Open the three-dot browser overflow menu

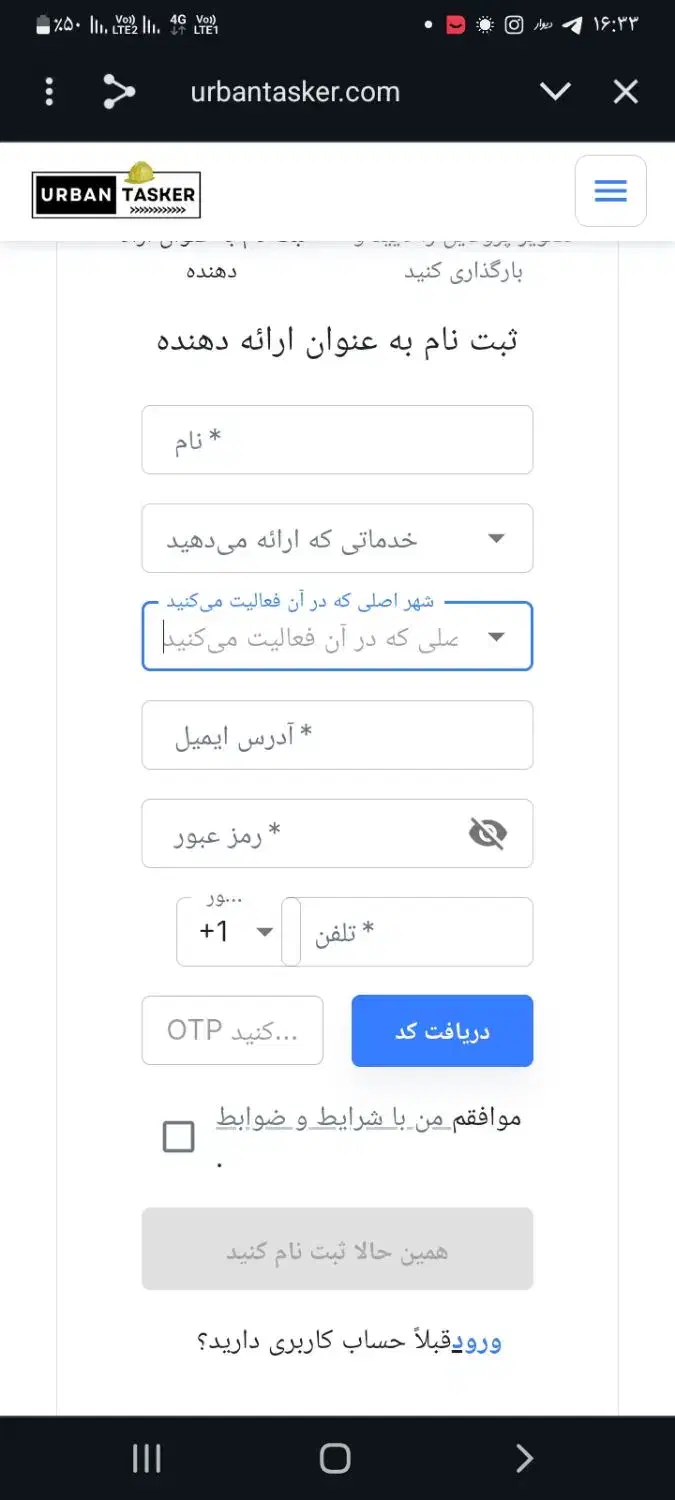[x=48, y=91]
